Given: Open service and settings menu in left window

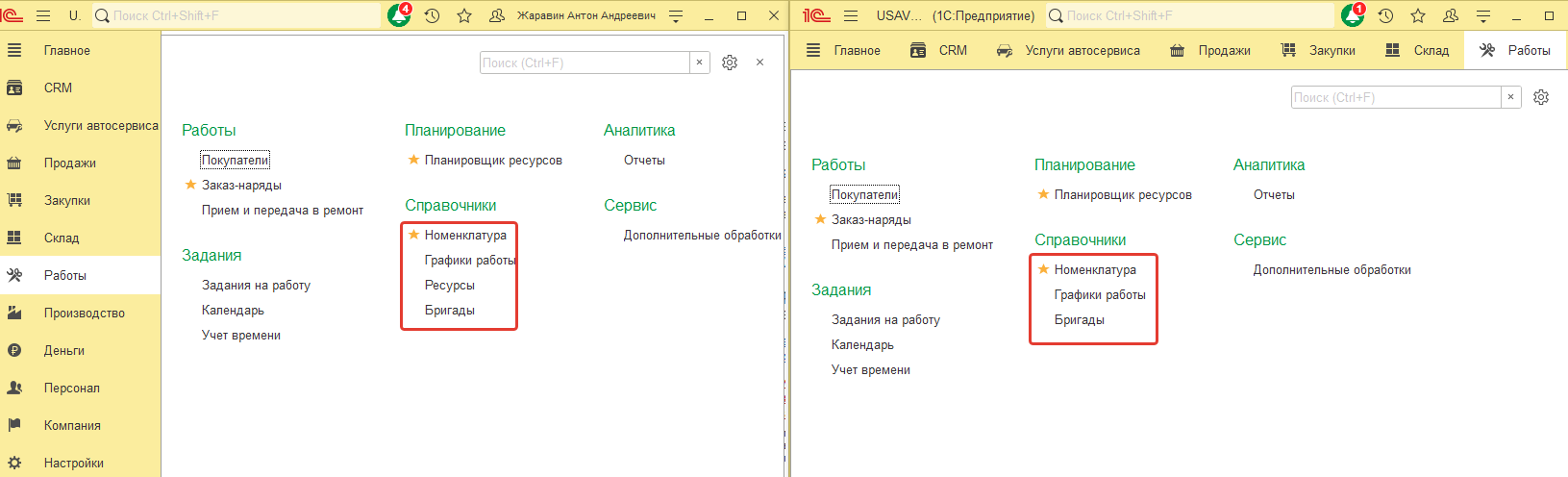Looking at the screenshot, I should tap(676, 15).
